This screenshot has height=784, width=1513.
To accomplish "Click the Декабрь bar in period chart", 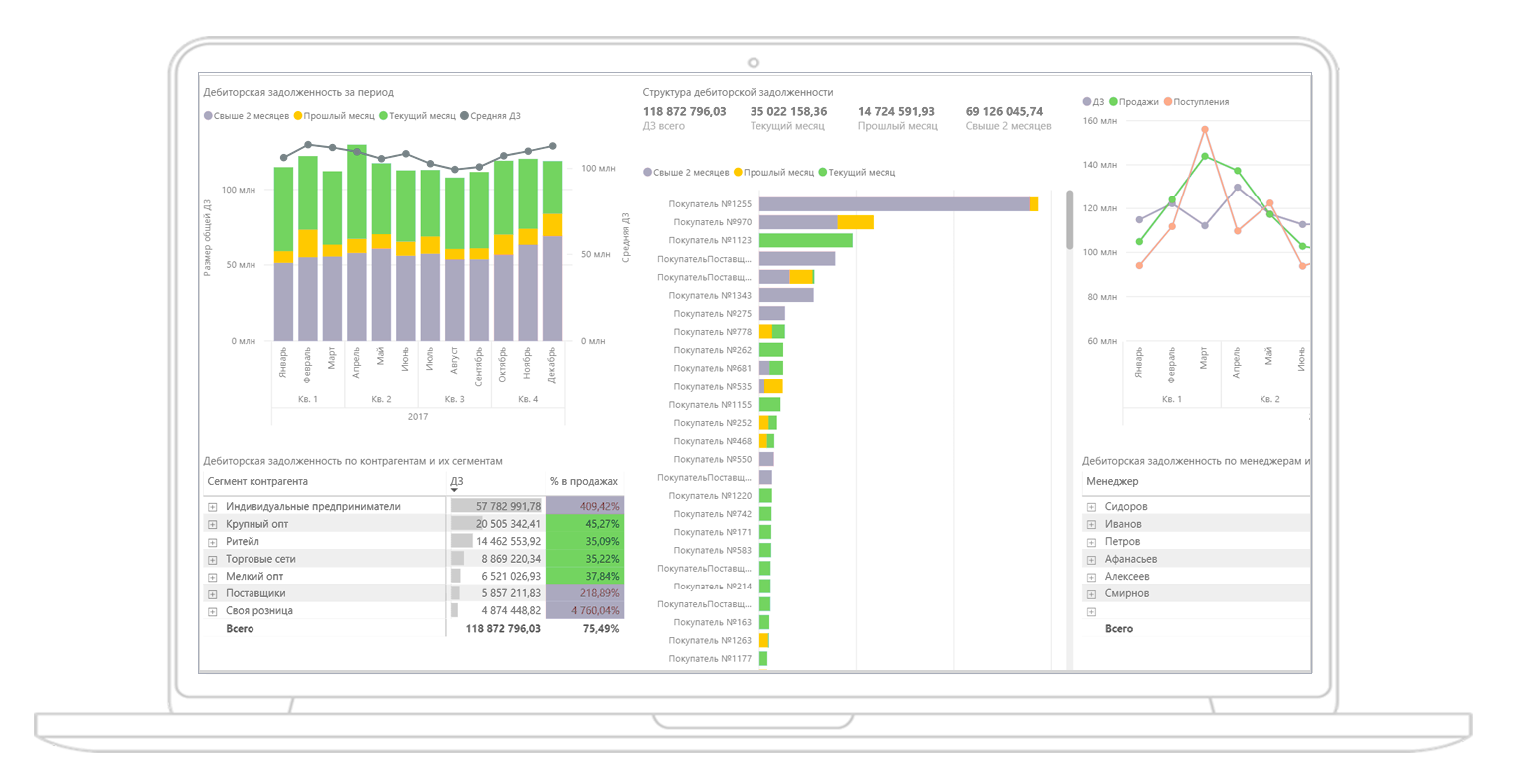I will [x=552, y=251].
